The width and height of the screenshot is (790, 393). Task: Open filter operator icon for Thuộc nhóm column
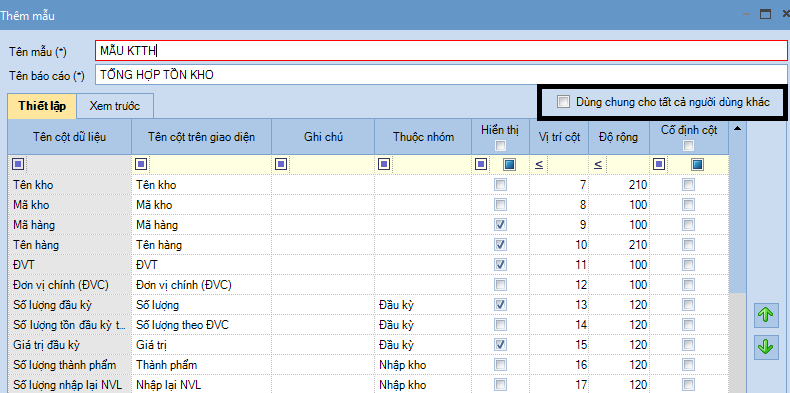click(x=384, y=164)
